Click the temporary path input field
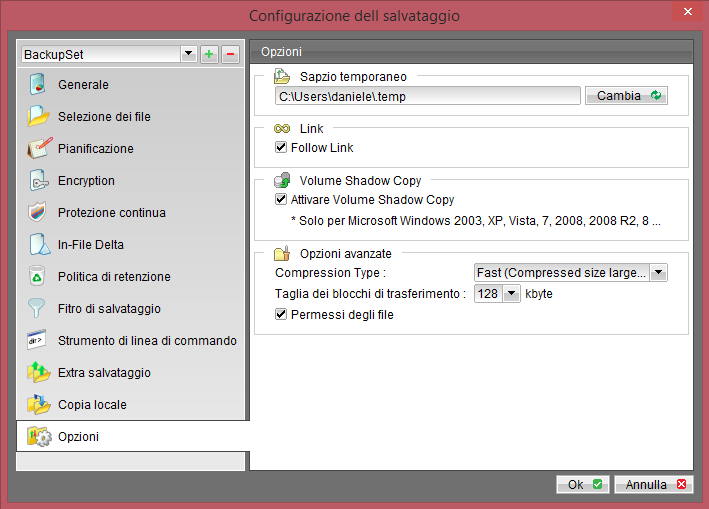The width and height of the screenshot is (709, 509). (x=428, y=96)
